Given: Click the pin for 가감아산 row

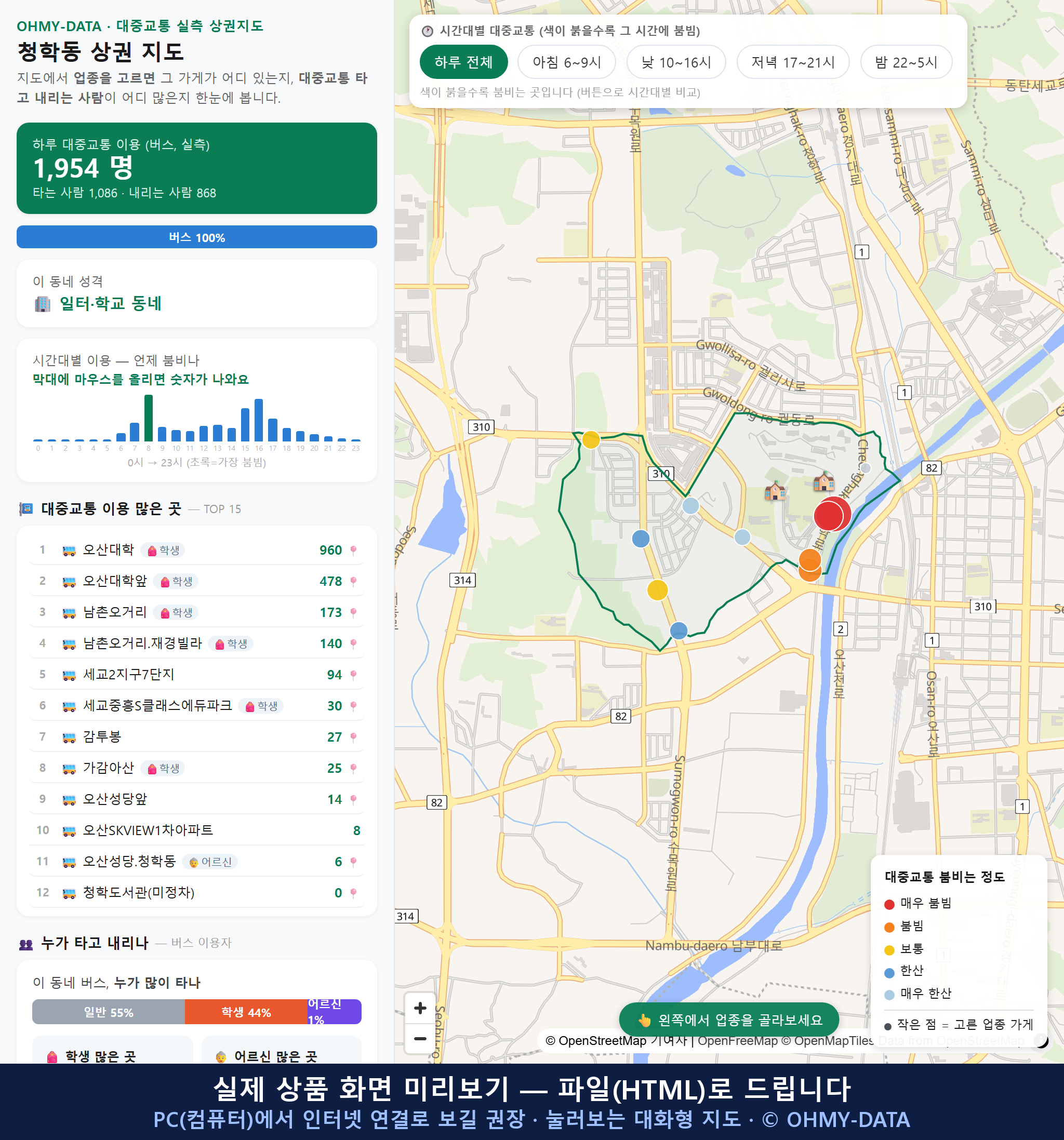Looking at the screenshot, I should click(353, 768).
